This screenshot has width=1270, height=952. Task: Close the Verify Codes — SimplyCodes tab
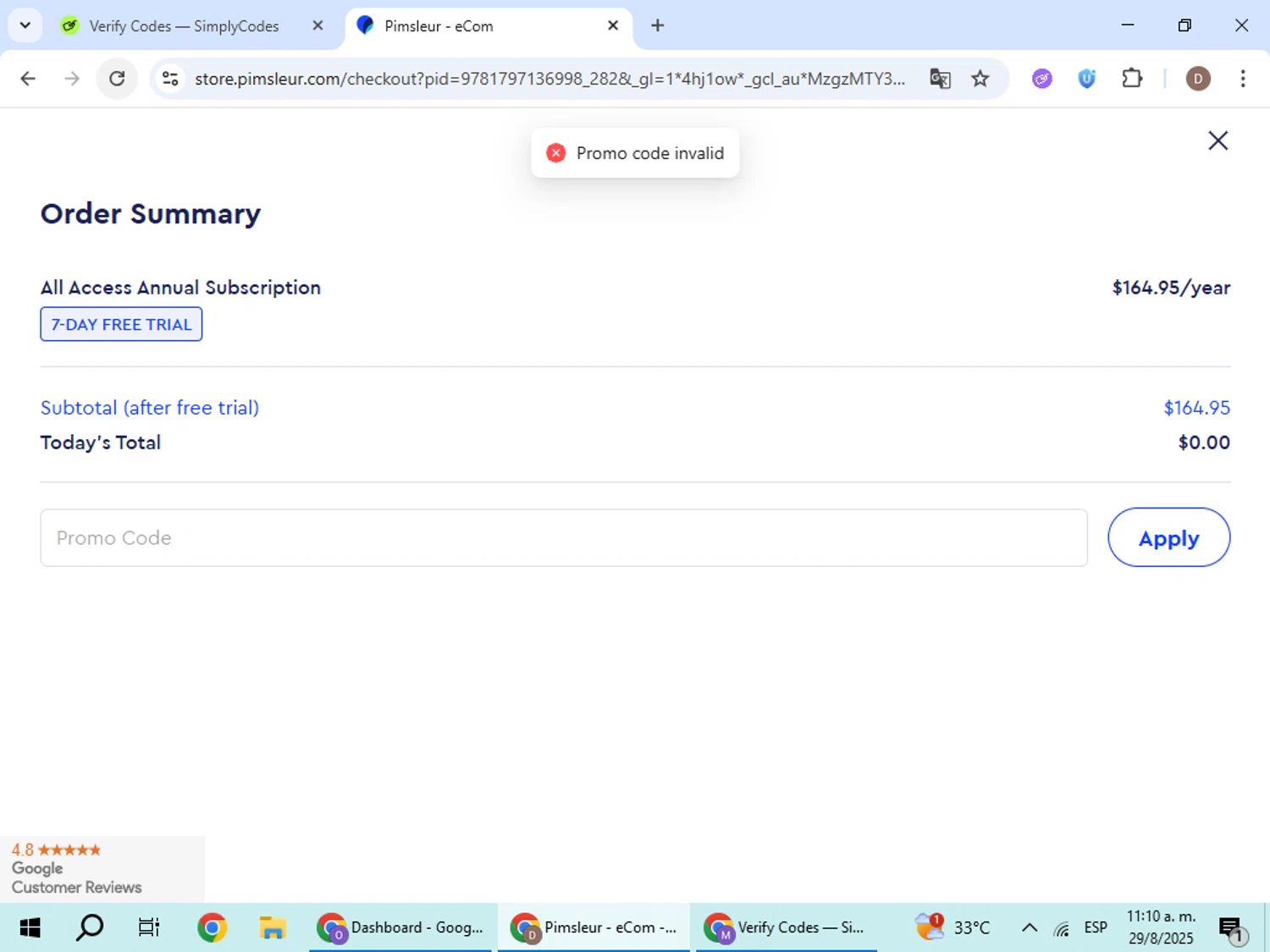[x=317, y=25]
